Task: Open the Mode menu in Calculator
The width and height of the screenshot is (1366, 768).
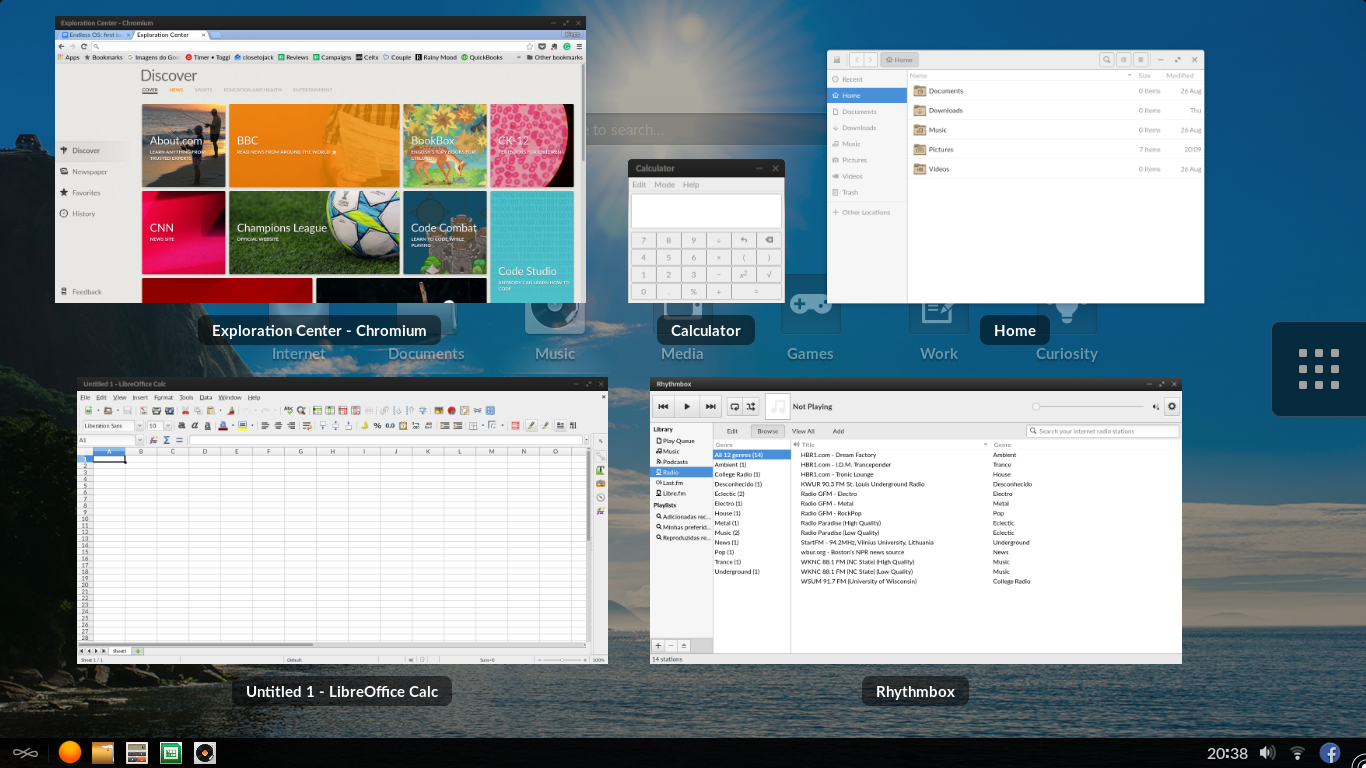Action: click(665, 185)
